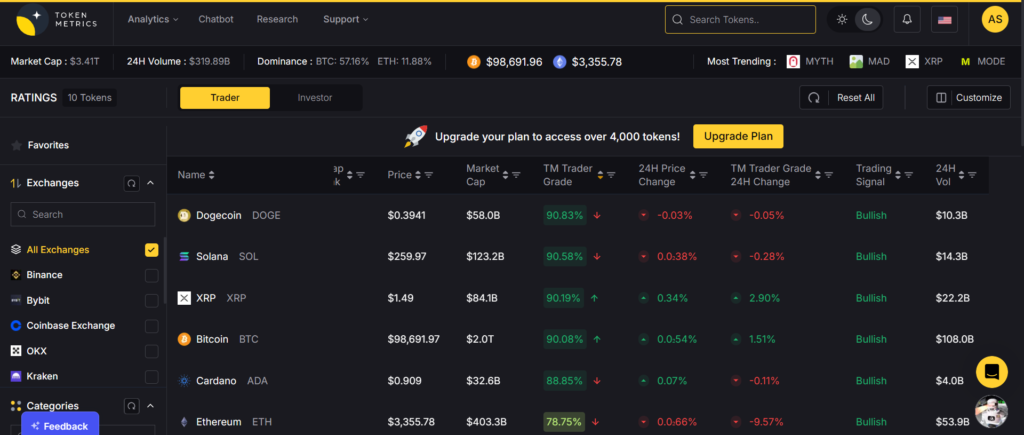The image size is (1024, 435).
Task: Click the Cardano coin icon
Action: (184, 381)
